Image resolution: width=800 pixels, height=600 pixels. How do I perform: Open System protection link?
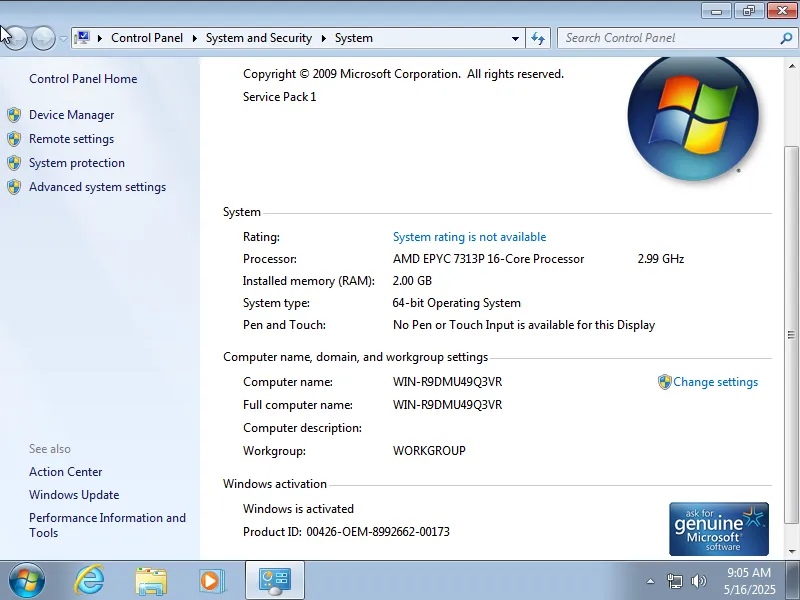77,163
